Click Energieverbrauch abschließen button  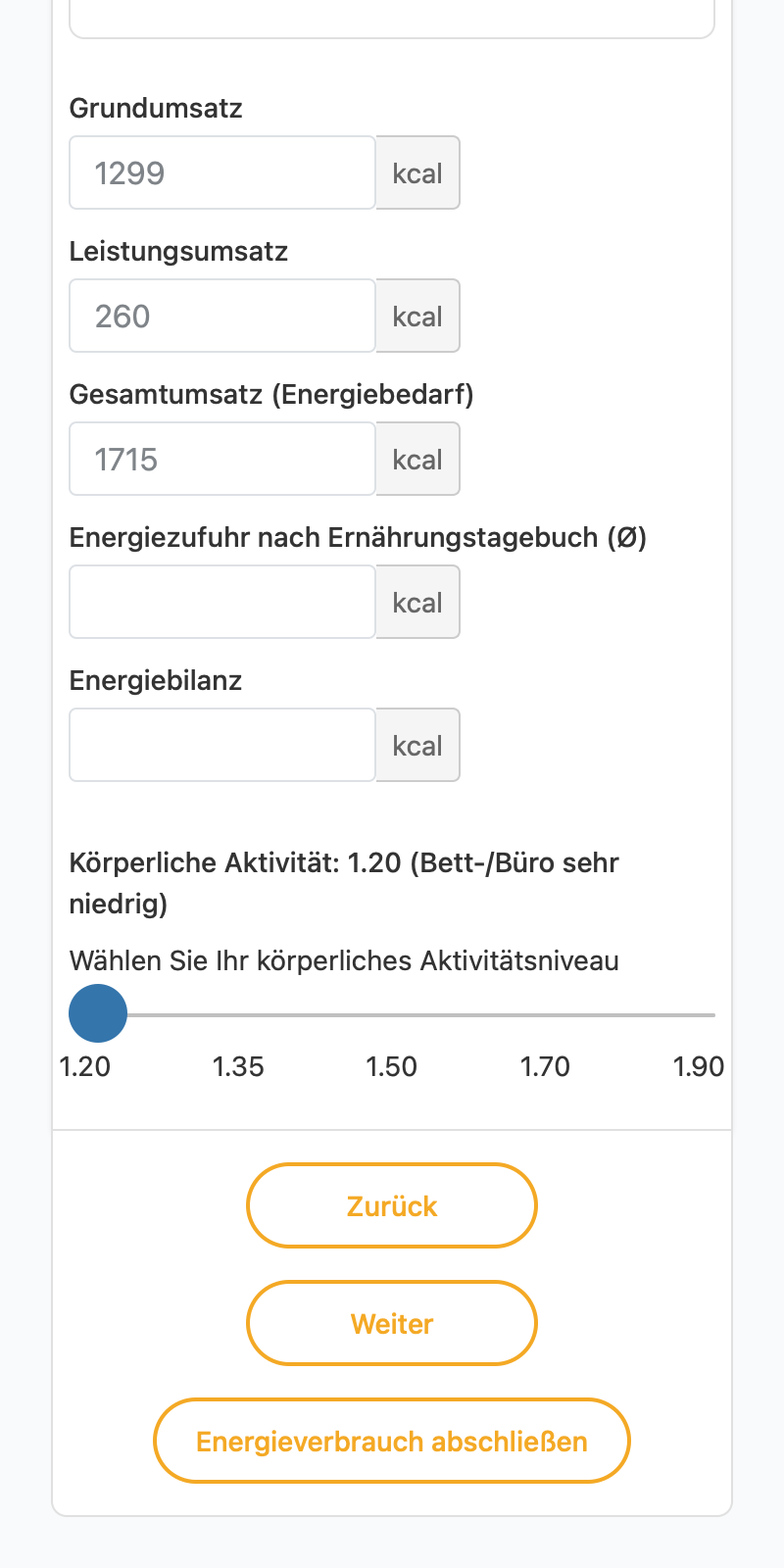point(392,1441)
